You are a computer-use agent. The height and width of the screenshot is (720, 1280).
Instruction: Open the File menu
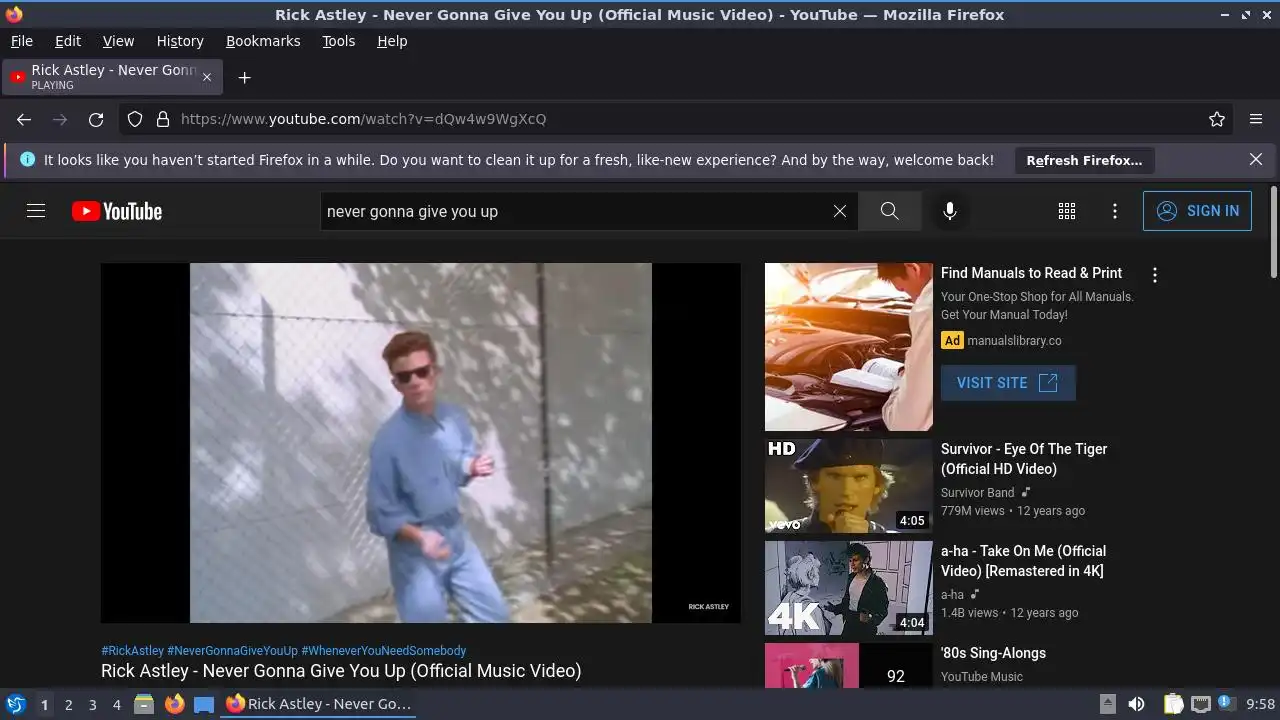pyautogui.click(x=21, y=41)
